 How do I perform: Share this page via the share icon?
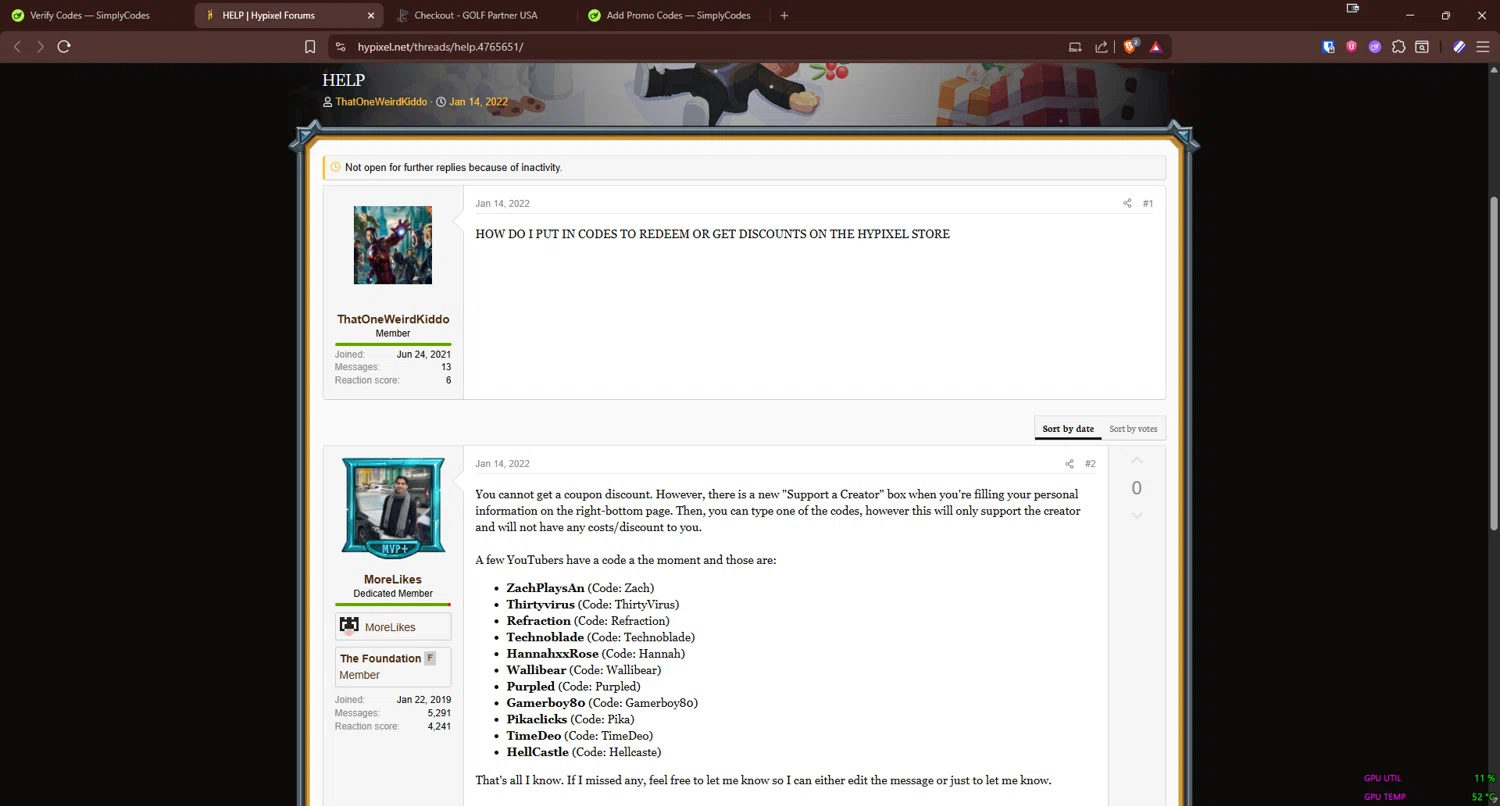pyautogui.click(x=1101, y=46)
